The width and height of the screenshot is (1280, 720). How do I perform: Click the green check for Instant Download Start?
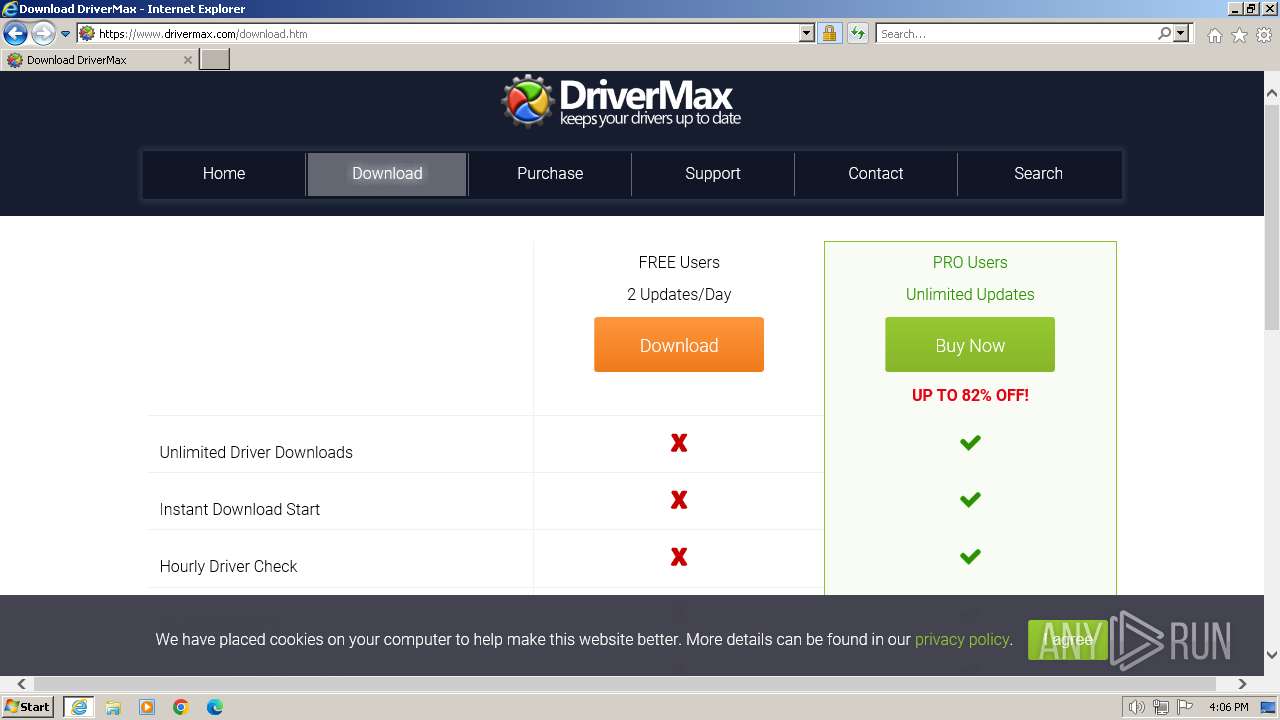pyautogui.click(x=970, y=499)
